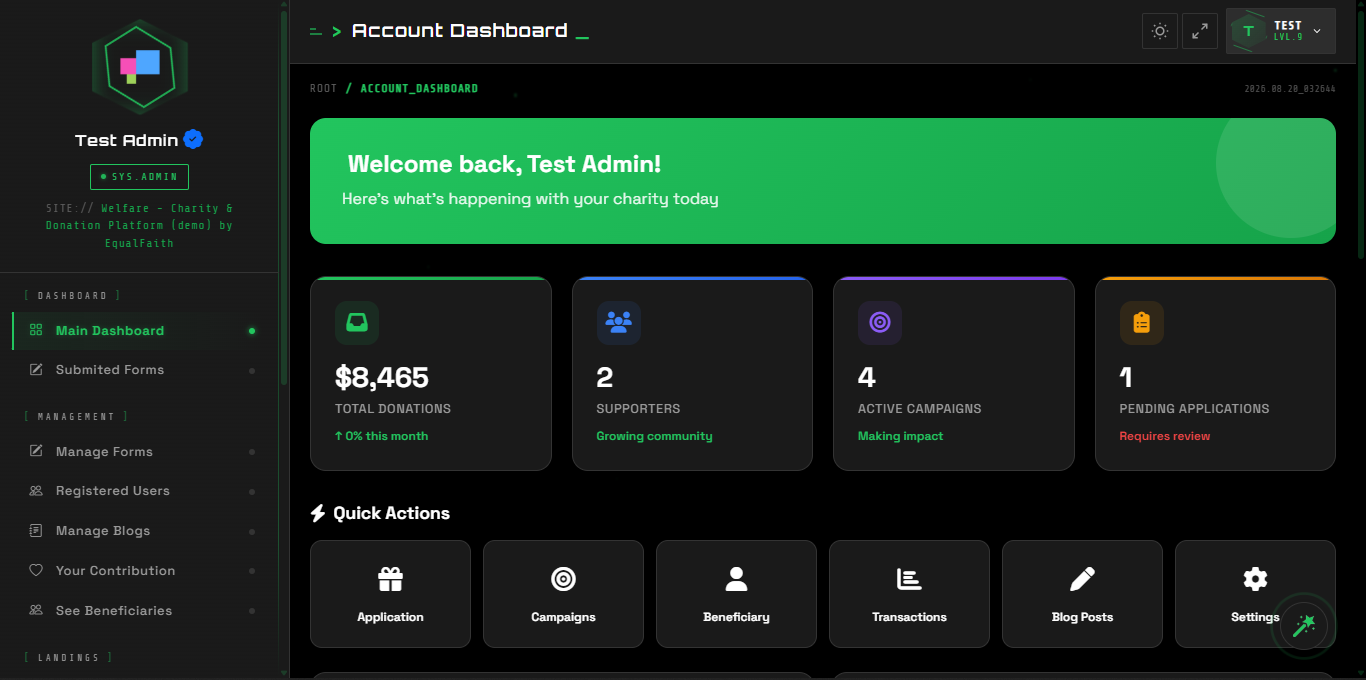
Task: Click the heart icon for Your Contribution
Action: coord(36,570)
